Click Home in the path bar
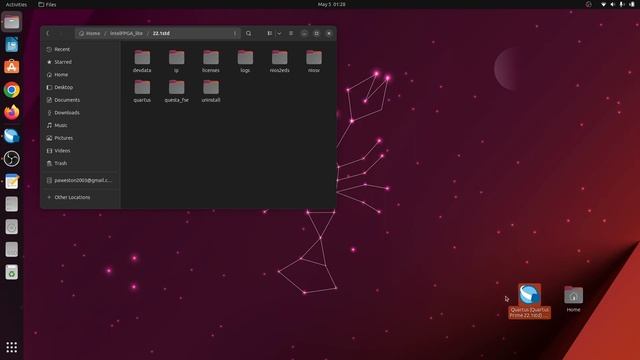 coord(90,33)
